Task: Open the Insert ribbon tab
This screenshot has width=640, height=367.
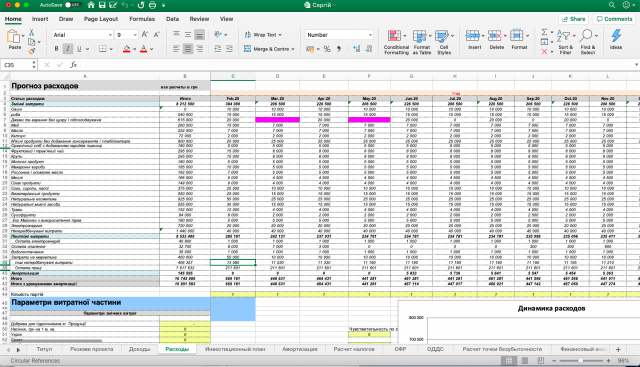Action: click(40, 19)
